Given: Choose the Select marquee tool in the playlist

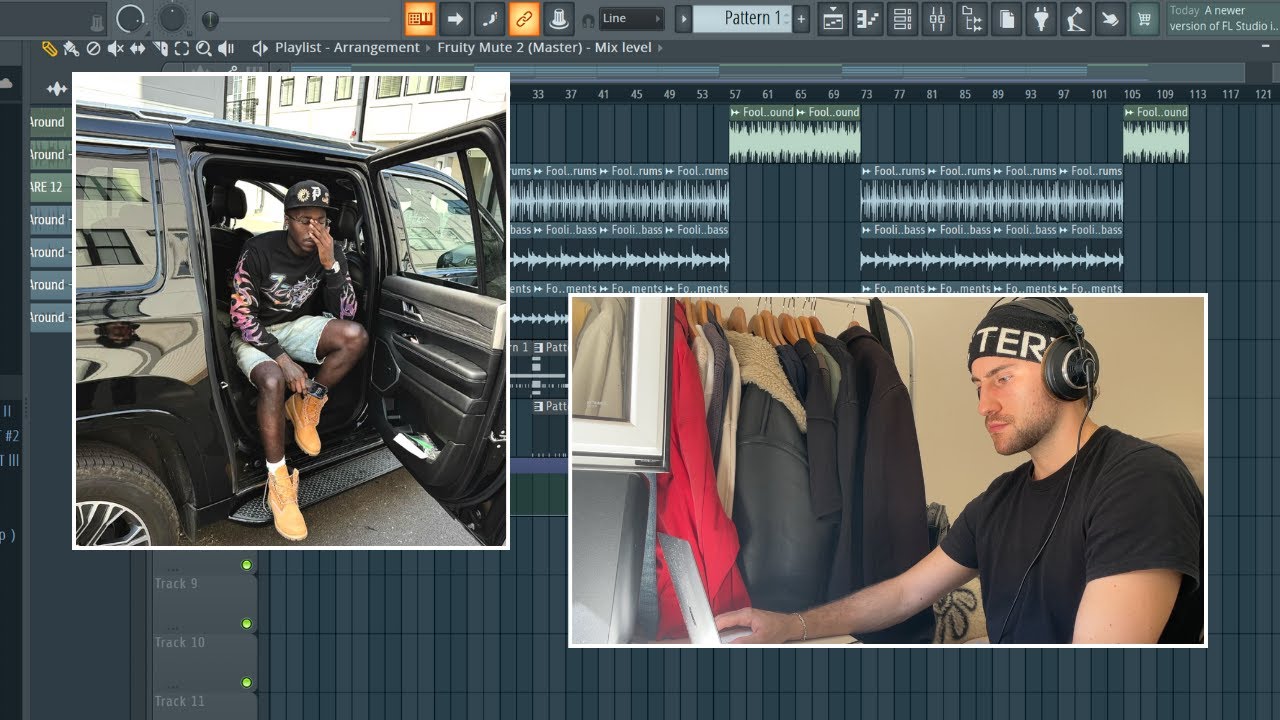Looking at the screenshot, I should (181, 48).
